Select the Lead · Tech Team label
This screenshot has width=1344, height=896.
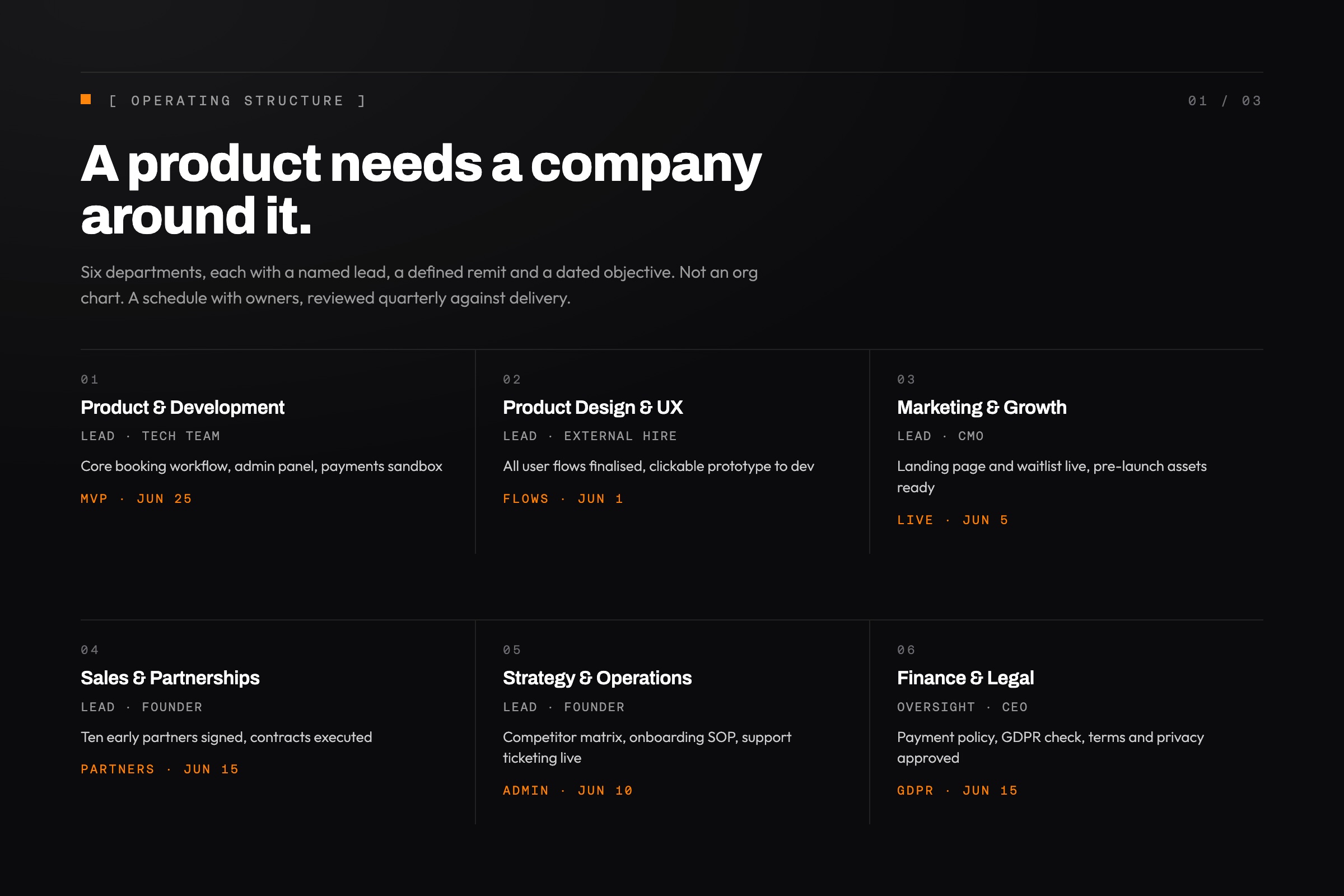tap(150, 436)
